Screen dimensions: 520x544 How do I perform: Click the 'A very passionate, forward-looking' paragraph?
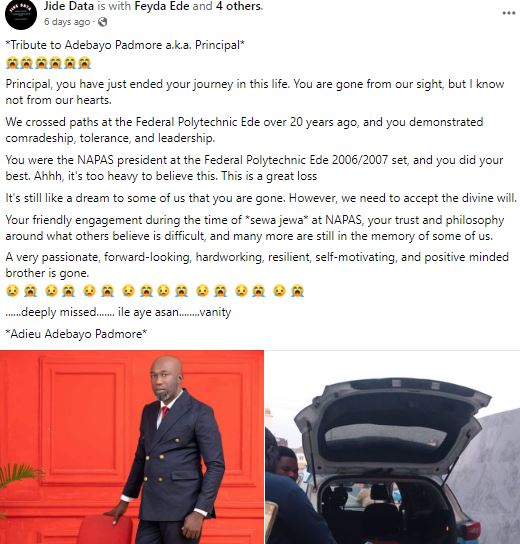point(257,265)
